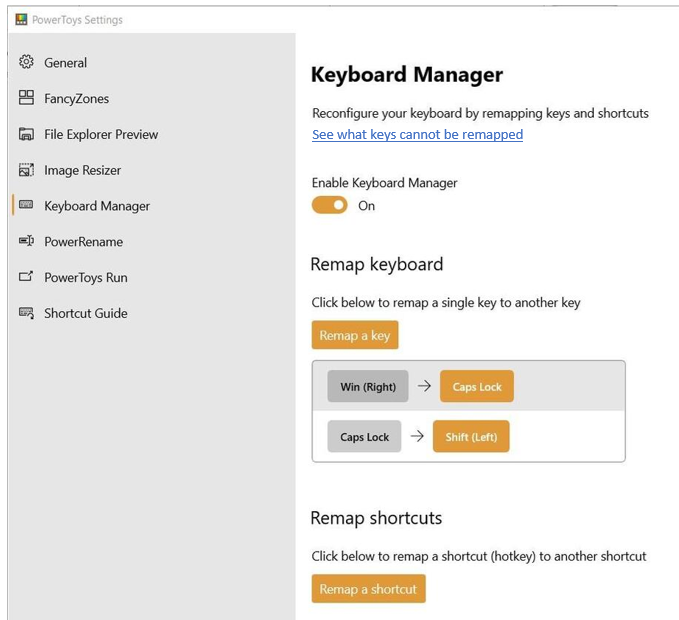Click the Win (Right) source key

(x=368, y=386)
